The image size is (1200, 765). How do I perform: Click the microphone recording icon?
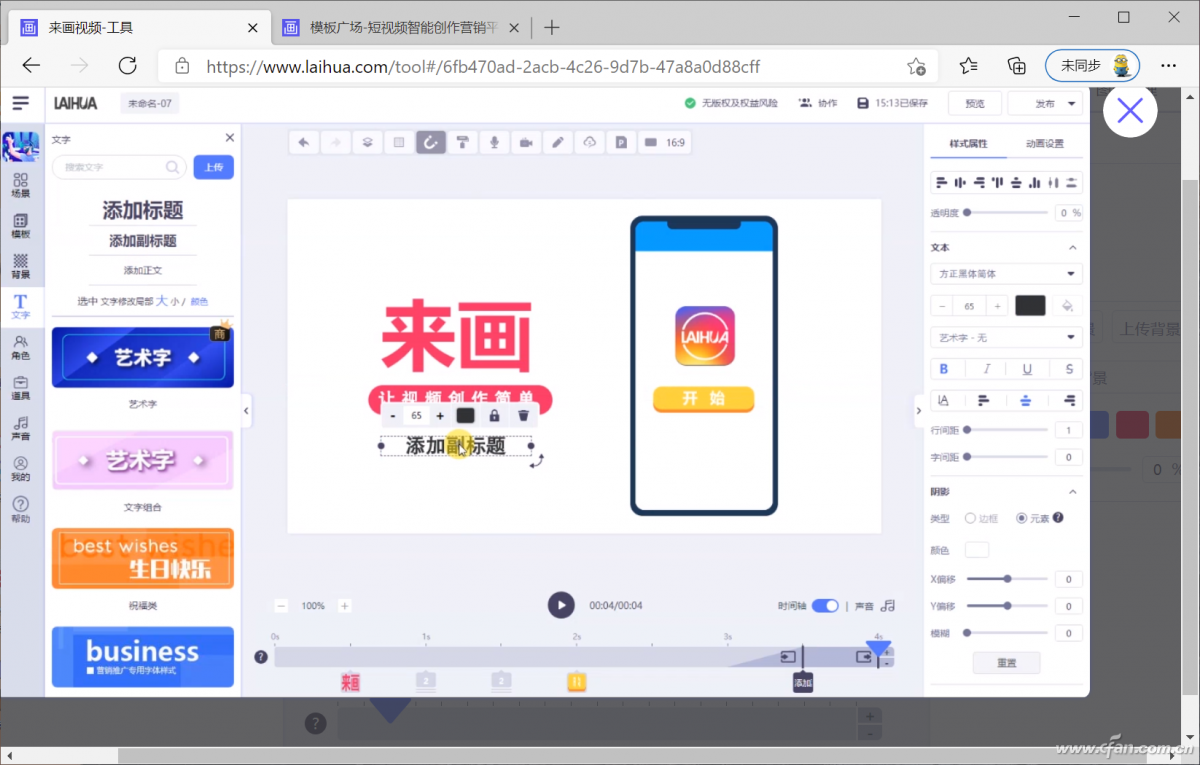(x=494, y=143)
